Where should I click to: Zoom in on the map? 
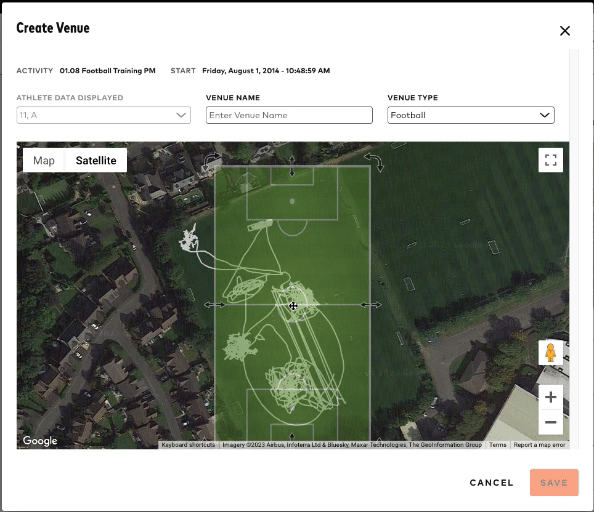(x=550, y=397)
